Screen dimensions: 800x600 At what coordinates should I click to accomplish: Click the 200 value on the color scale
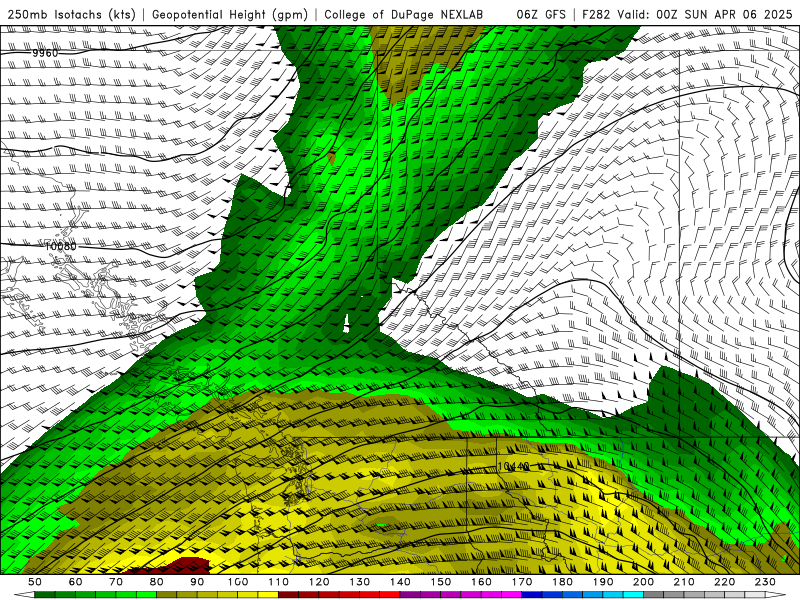[x=643, y=582]
